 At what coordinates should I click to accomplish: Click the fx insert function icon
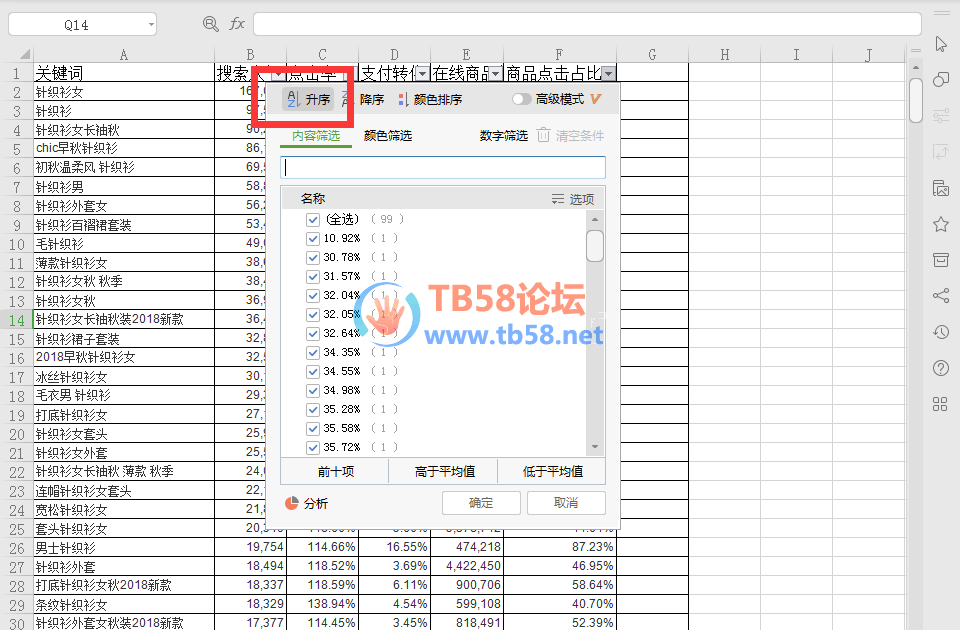[x=237, y=24]
